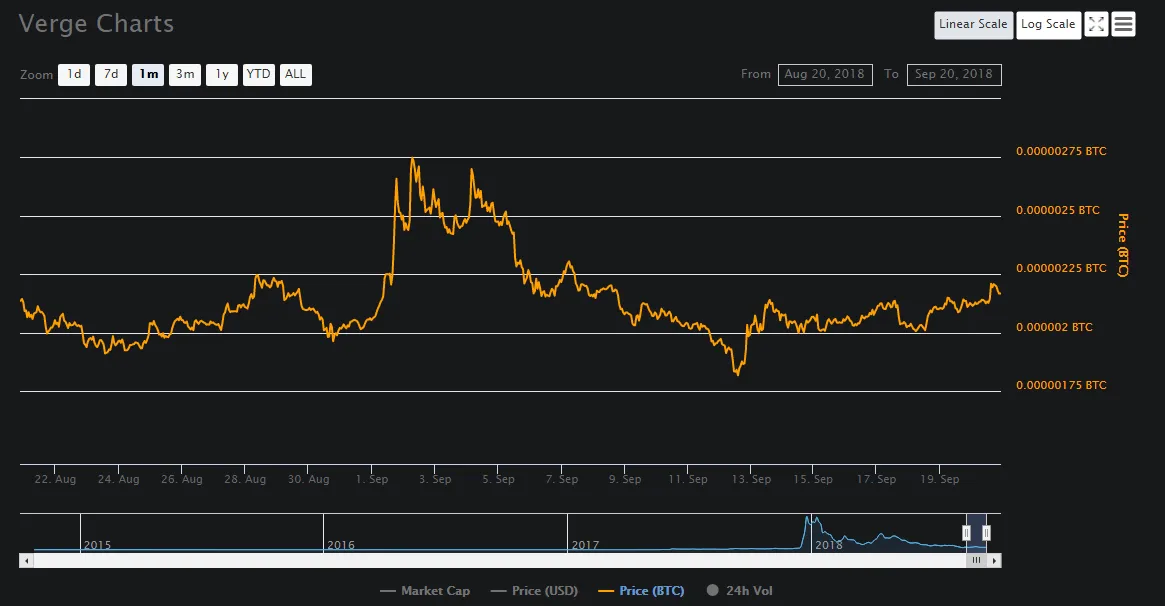Click the 0.00000175 BTC axis label
1165x606 pixels.
click(x=1061, y=385)
